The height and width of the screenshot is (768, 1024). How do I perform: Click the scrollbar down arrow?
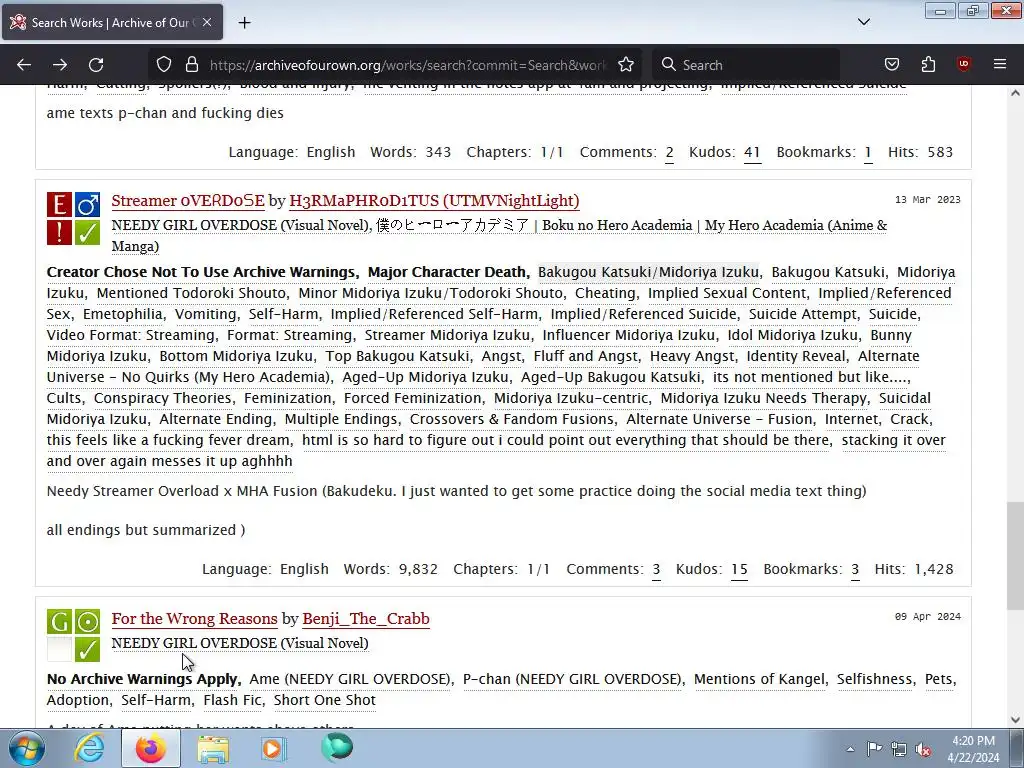[1015, 720]
